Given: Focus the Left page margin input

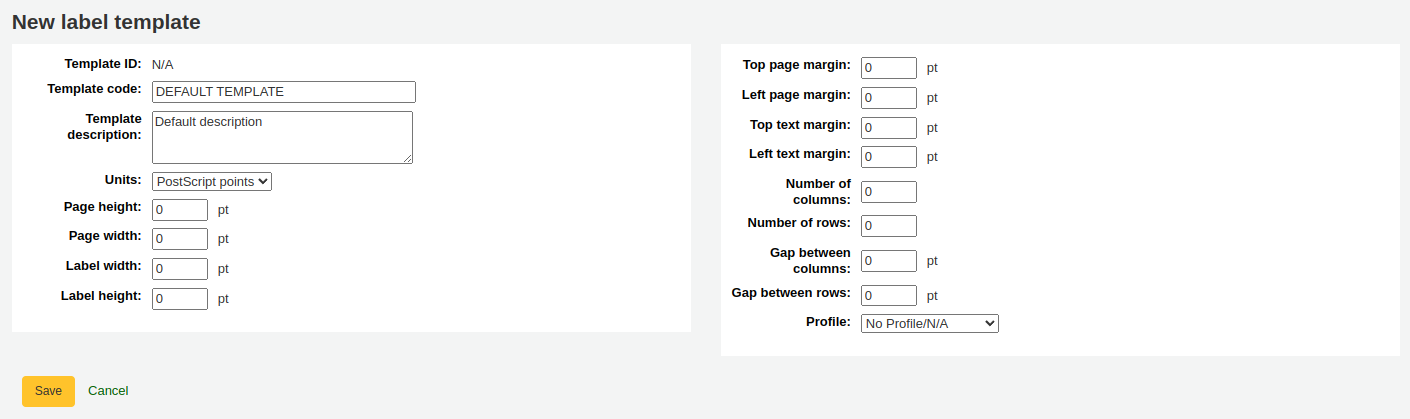Looking at the screenshot, I should [888, 98].
